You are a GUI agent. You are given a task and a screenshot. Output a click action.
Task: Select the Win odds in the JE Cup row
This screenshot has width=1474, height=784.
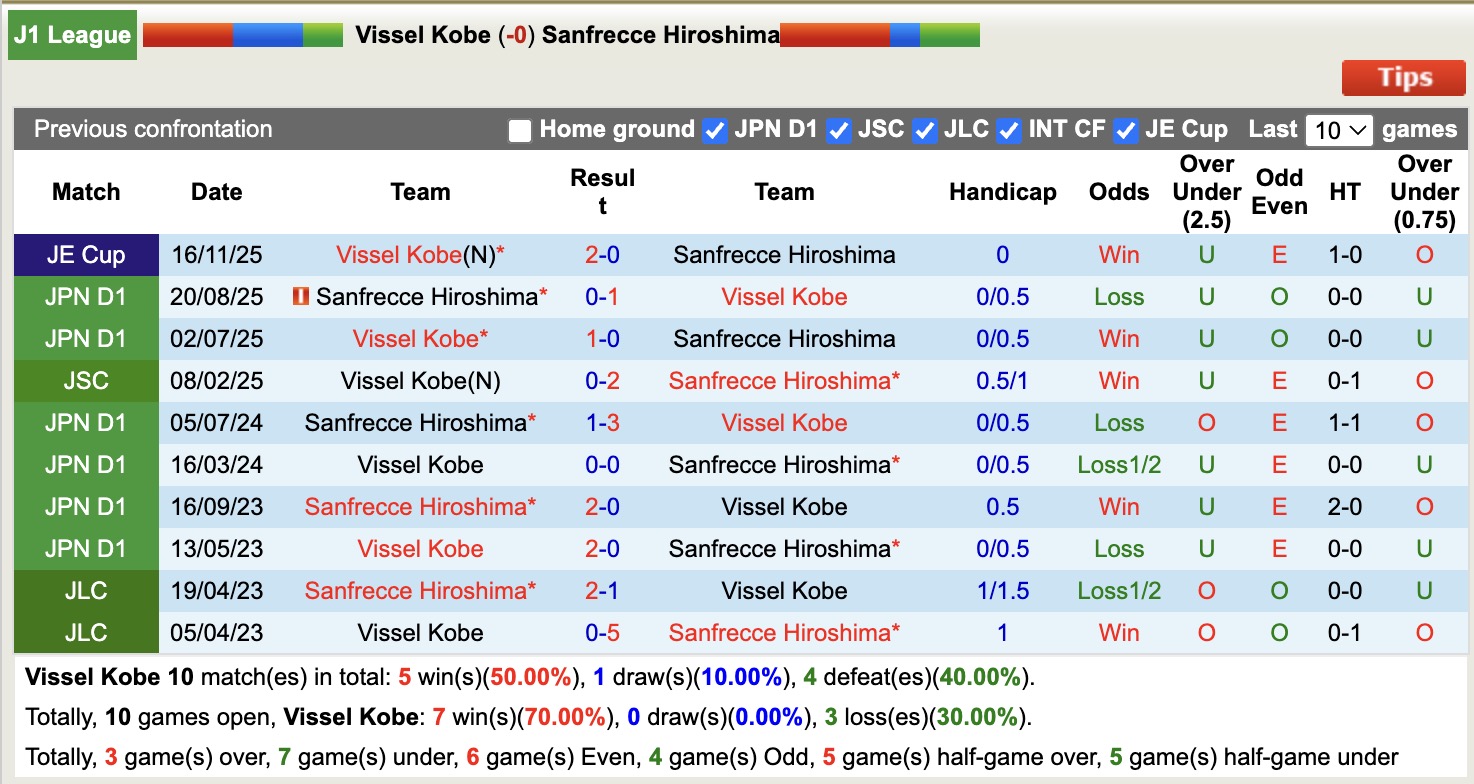[1118, 254]
